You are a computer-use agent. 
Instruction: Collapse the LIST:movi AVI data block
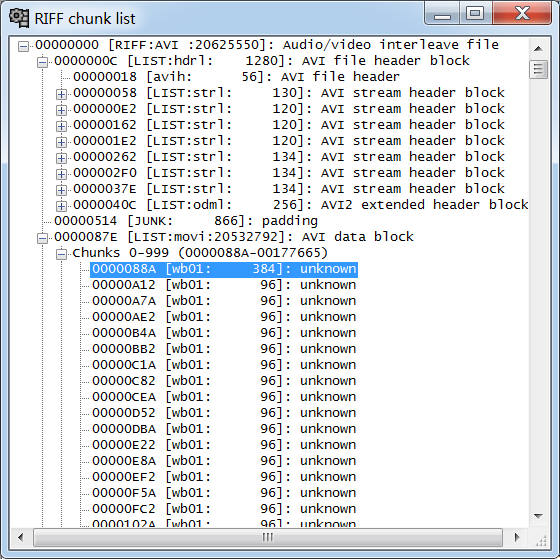[42, 238]
